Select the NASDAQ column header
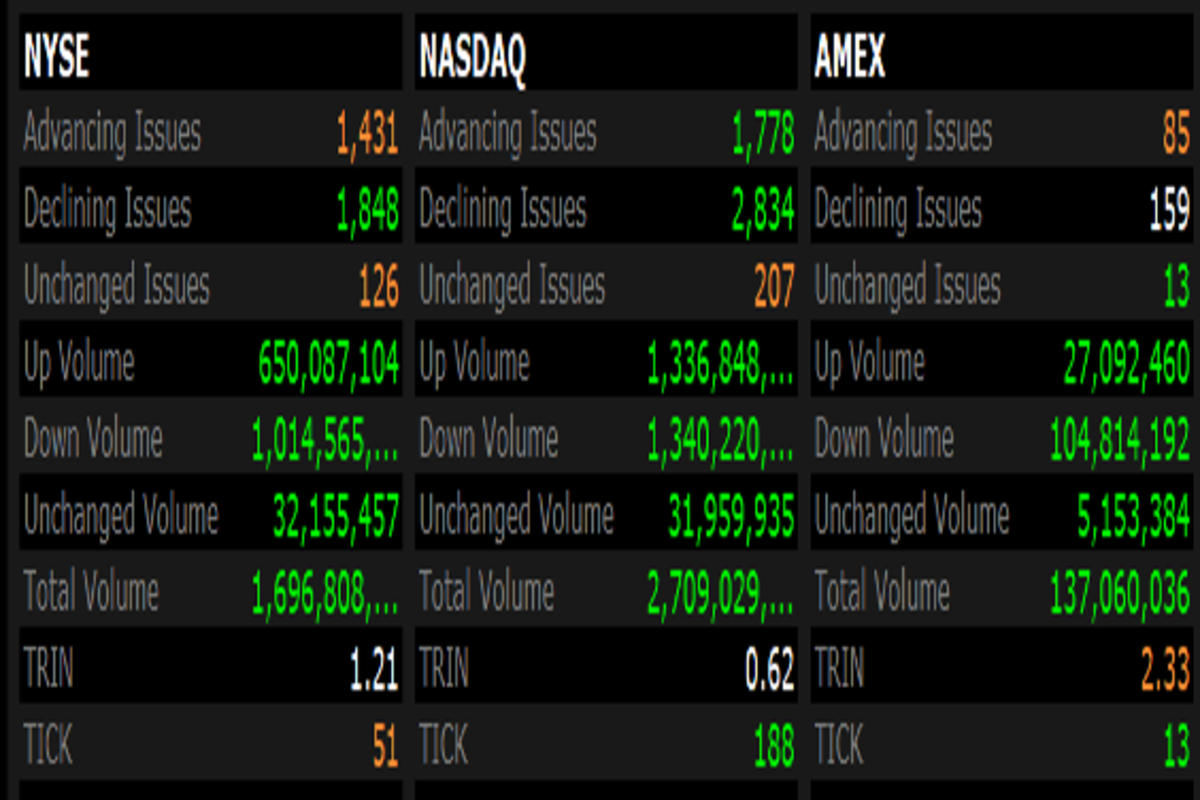The height and width of the screenshot is (800, 1200). (471, 58)
